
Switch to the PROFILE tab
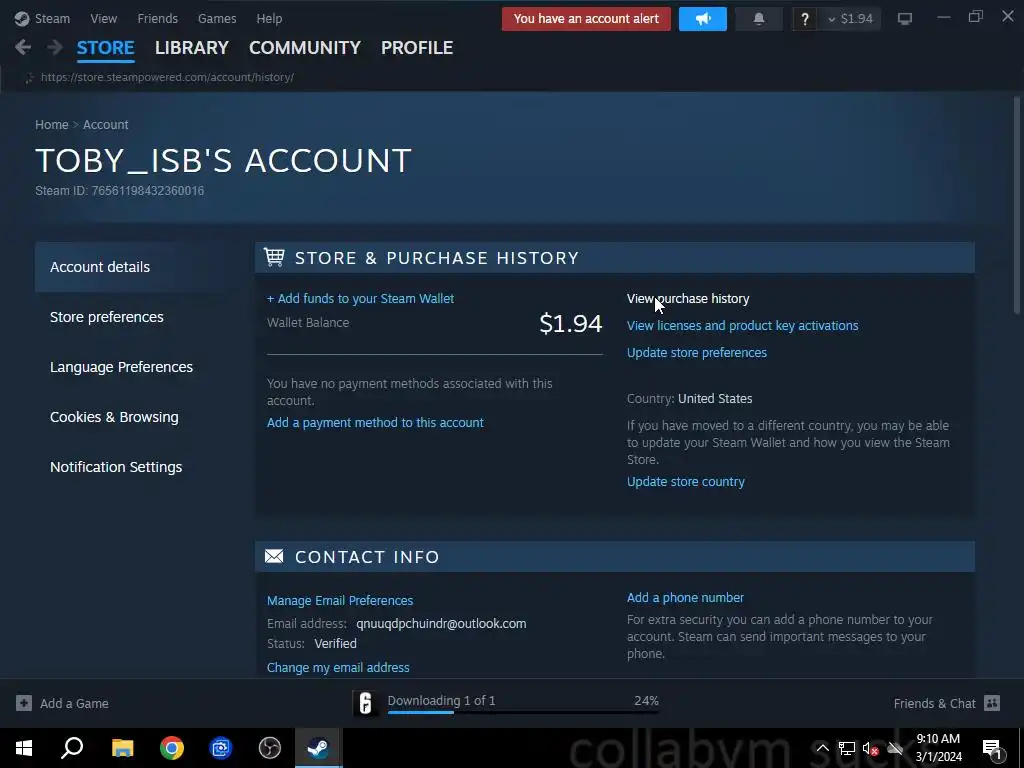pyautogui.click(x=417, y=48)
